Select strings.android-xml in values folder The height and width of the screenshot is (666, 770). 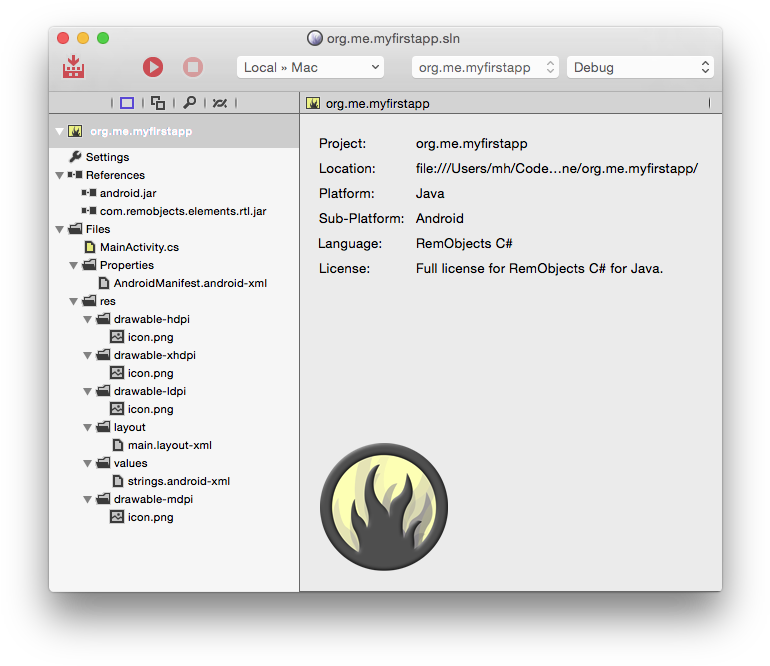(x=178, y=481)
